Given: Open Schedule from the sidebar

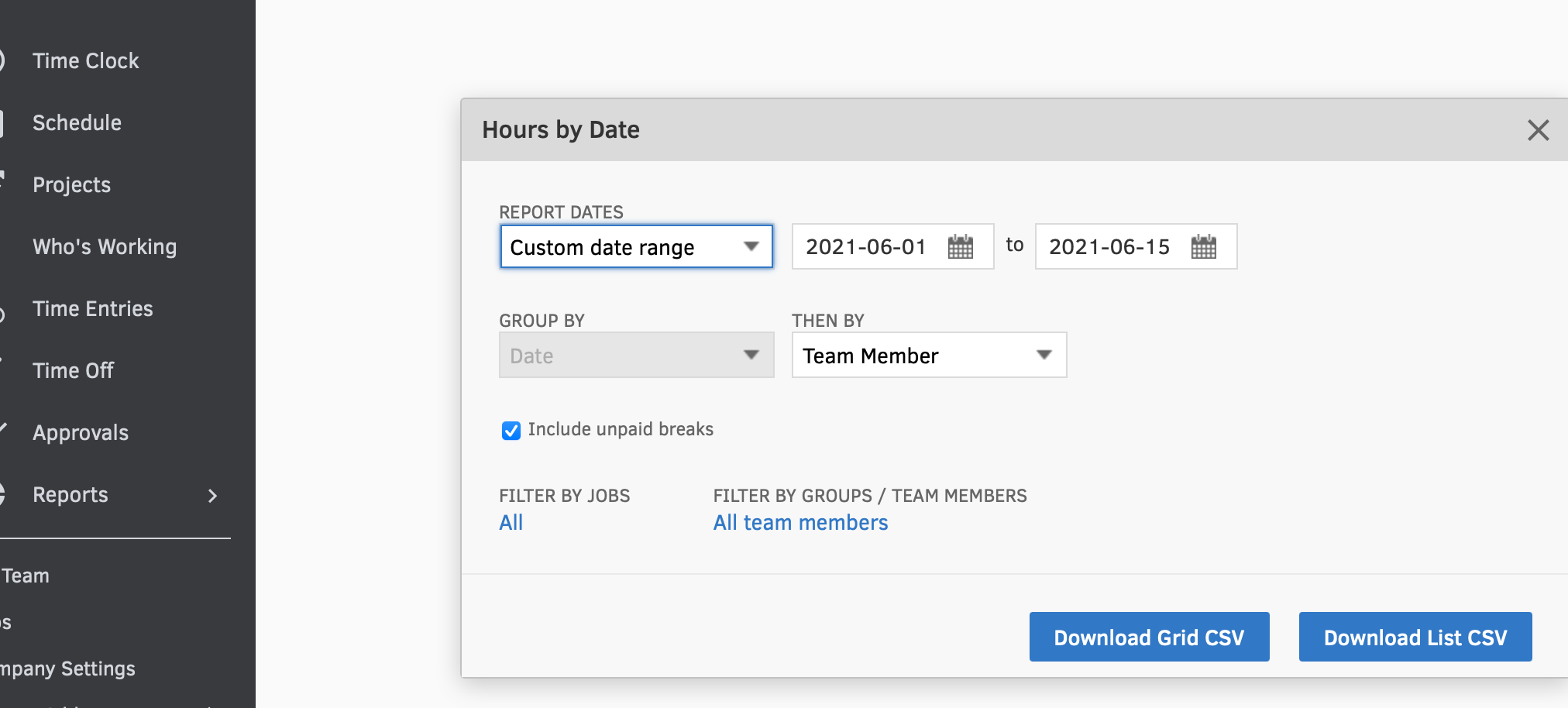Looking at the screenshot, I should (77, 123).
